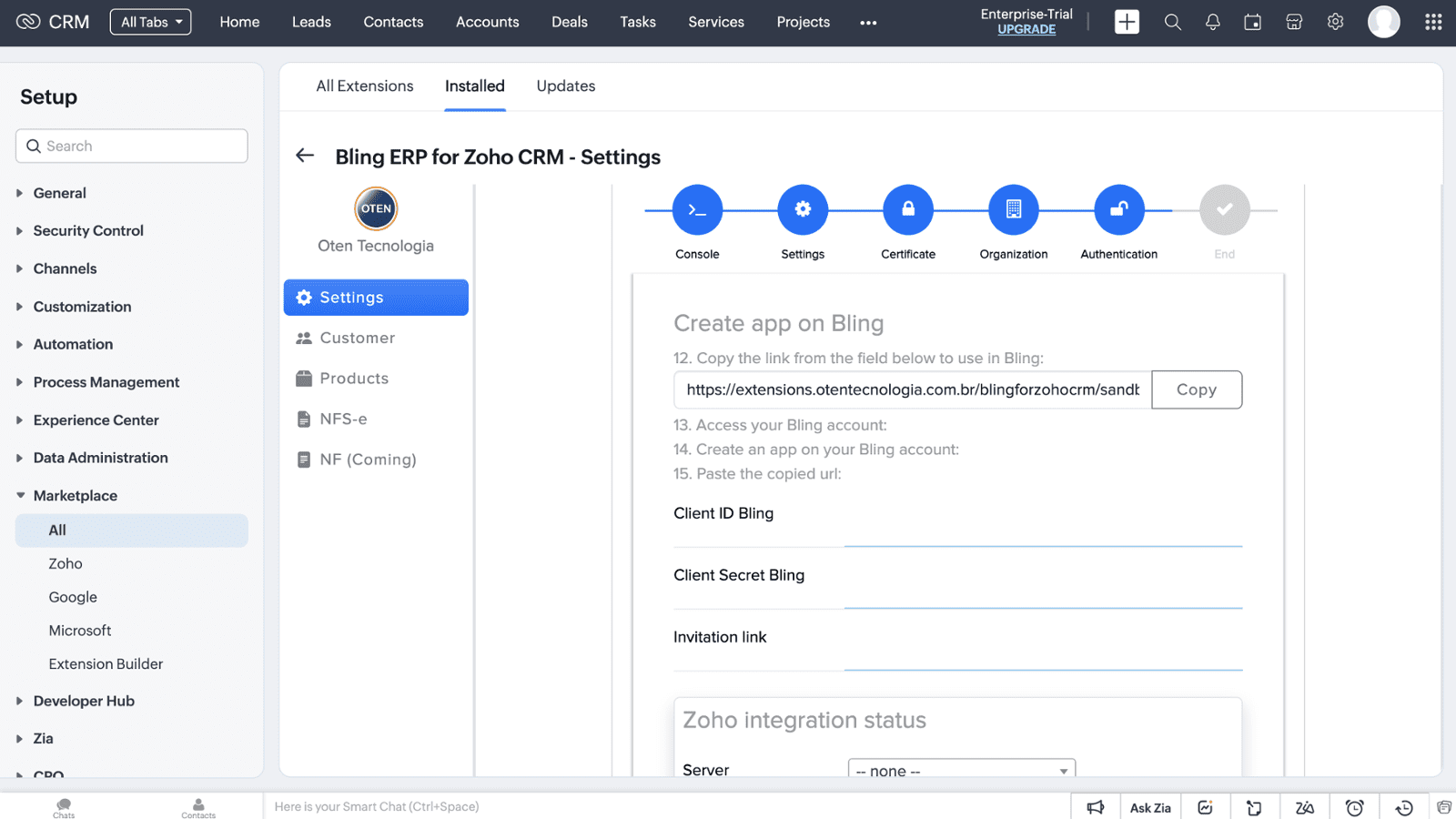Click the UPGRADE link
The height and width of the screenshot is (819, 1456).
pyautogui.click(x=1026, y=30)
